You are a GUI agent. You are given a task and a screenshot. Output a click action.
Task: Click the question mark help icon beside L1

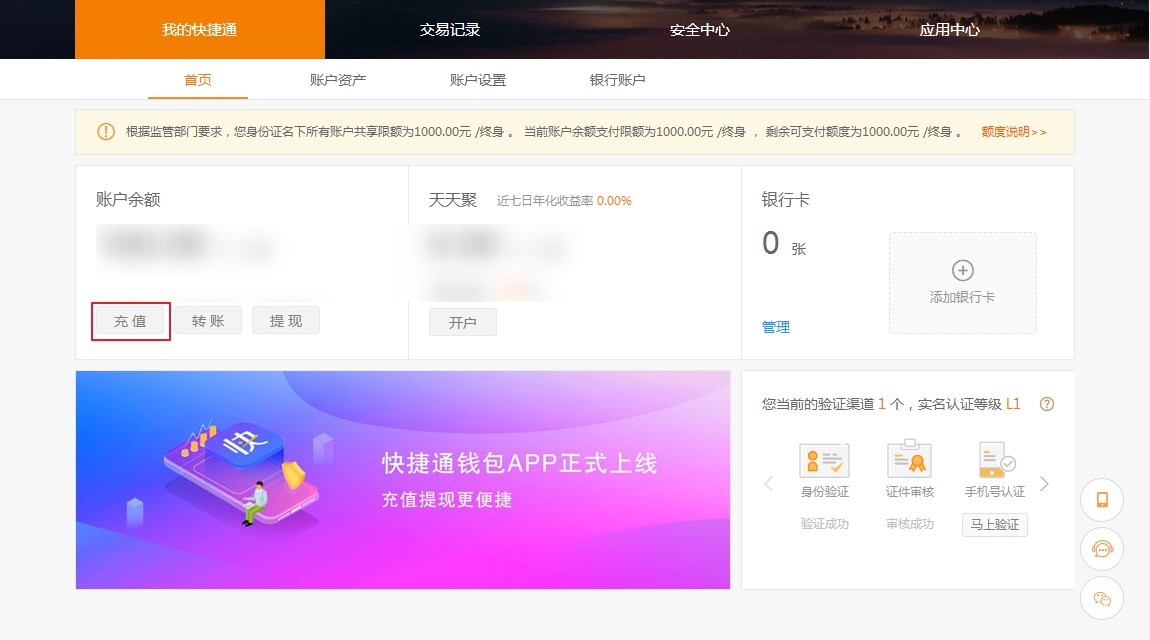1047,404
